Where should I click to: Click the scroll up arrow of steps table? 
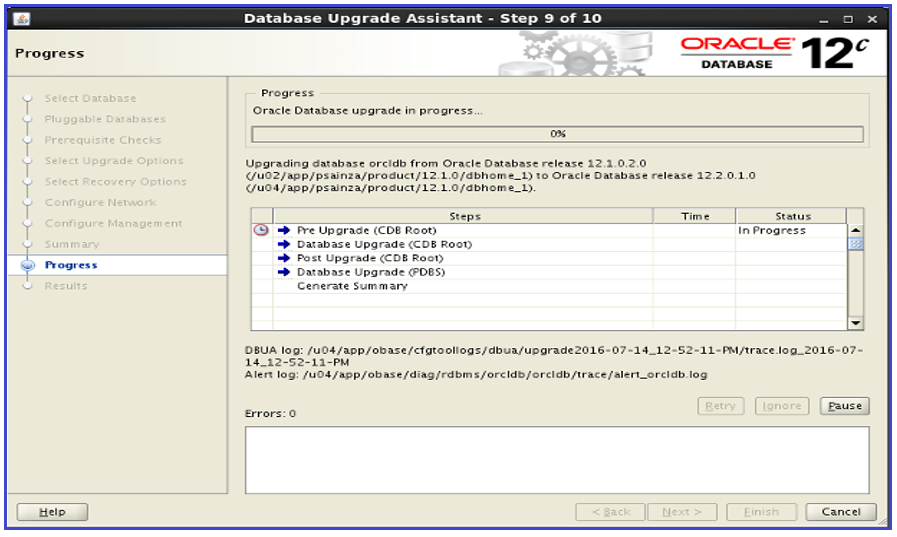click(855, 230)
